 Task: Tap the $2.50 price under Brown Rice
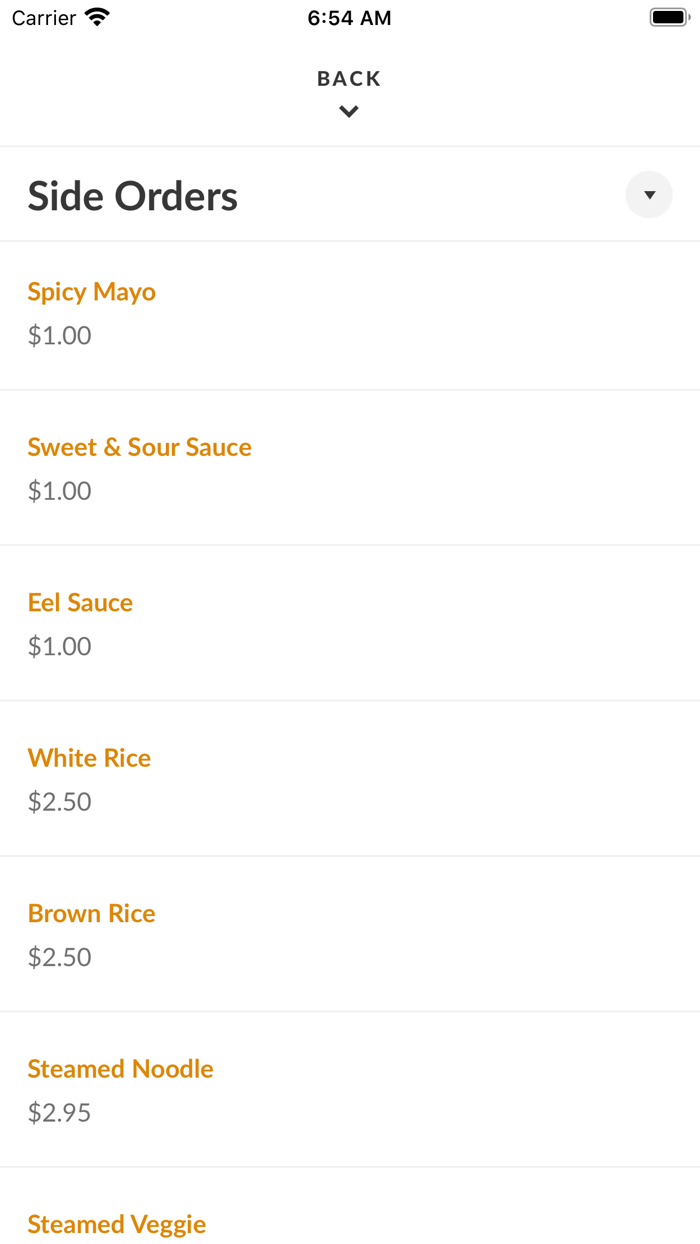(x=60, y=957)
